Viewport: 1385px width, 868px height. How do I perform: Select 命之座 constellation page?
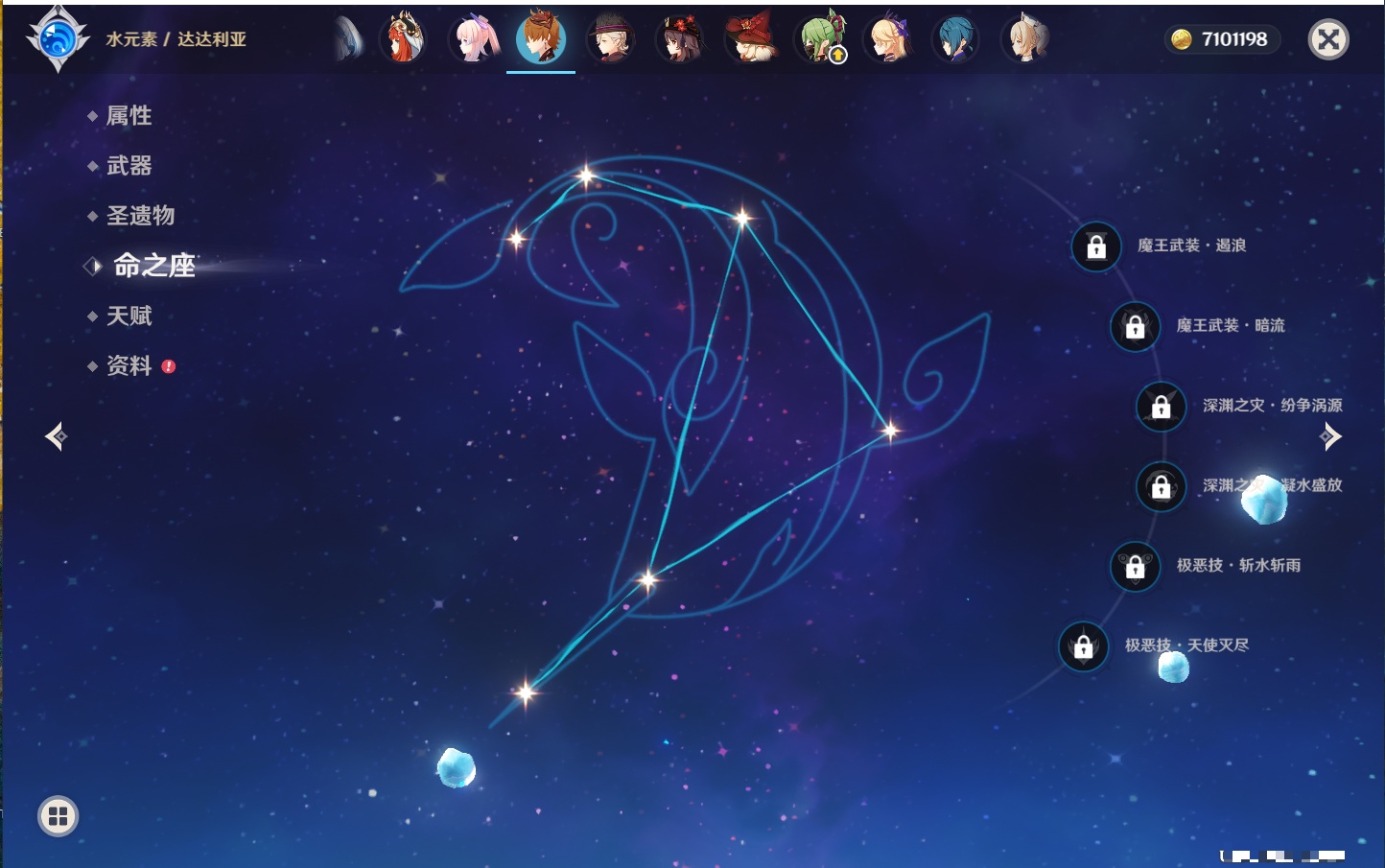153,266
